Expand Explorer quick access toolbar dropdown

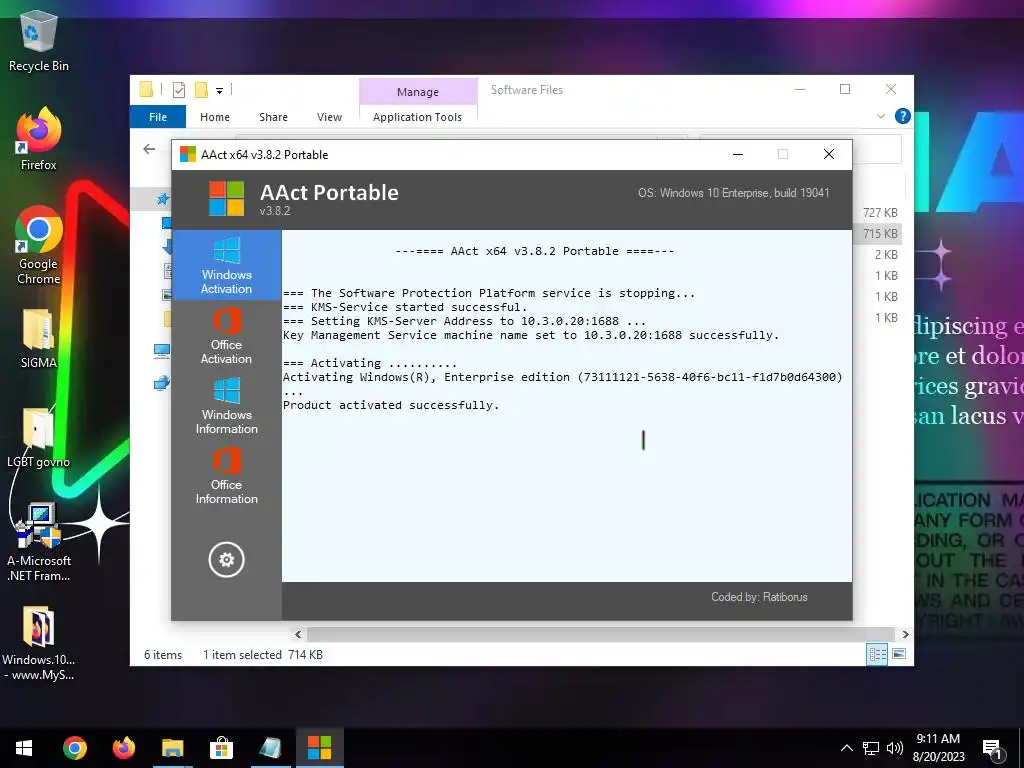click(x=219, y=91)
